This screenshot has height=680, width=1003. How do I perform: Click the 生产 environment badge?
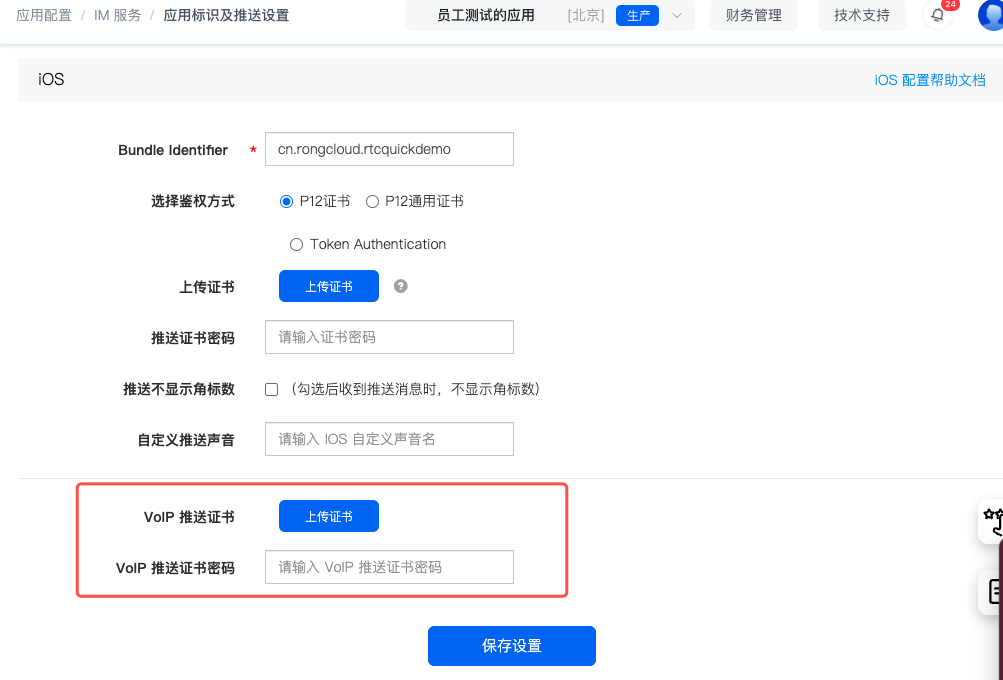click(637, 15)
